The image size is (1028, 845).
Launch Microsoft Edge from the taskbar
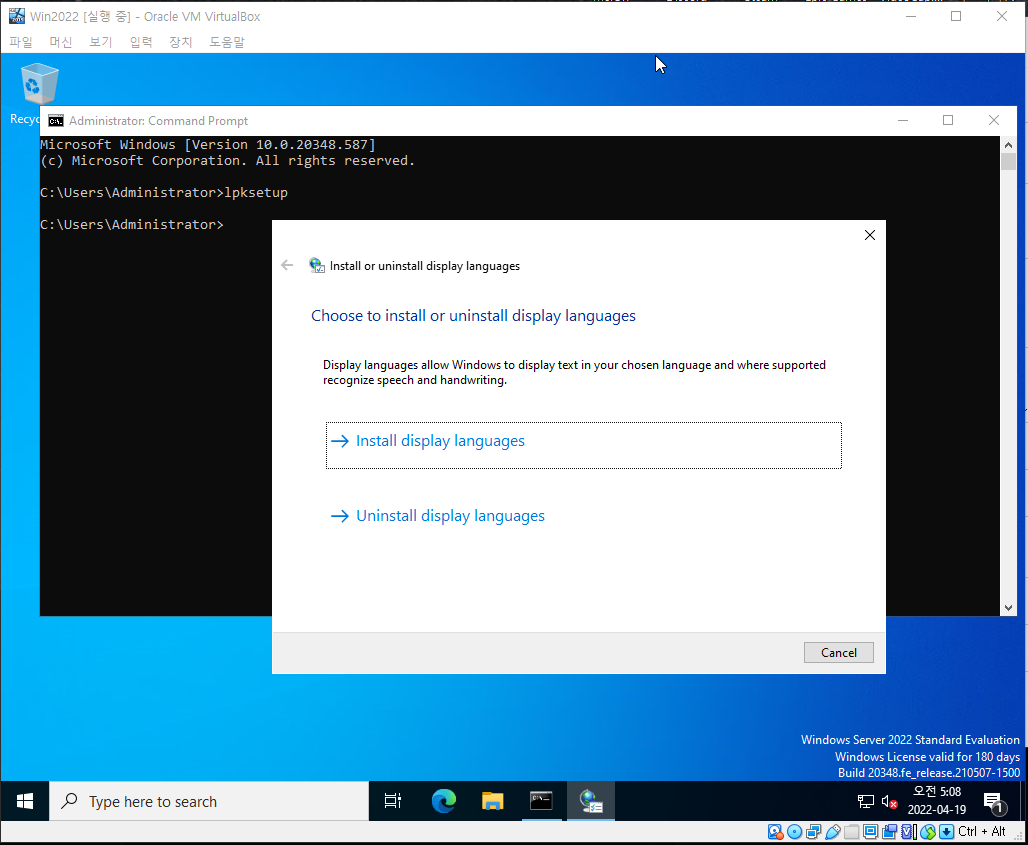pos(444,801)
